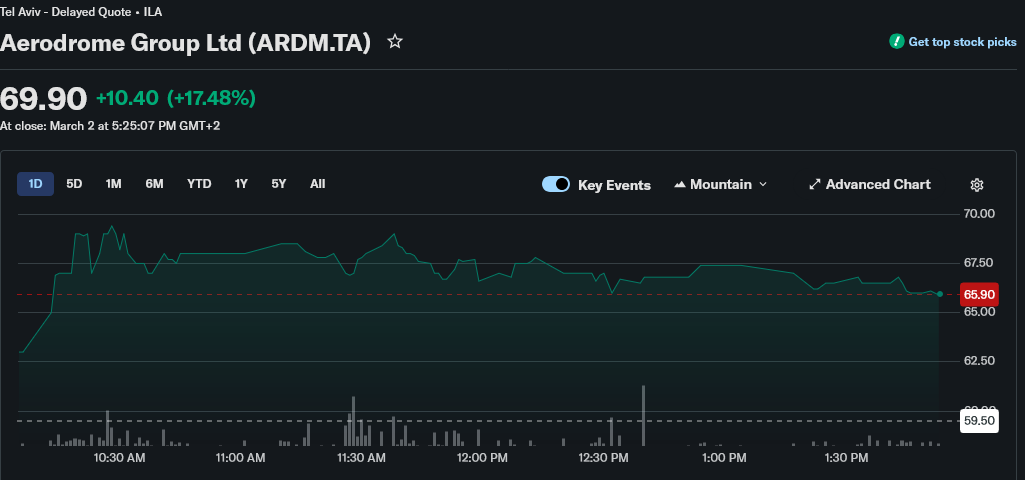1025x480 pixels.
Task: Open chart settings gear icon
Action: pos(977,185)
